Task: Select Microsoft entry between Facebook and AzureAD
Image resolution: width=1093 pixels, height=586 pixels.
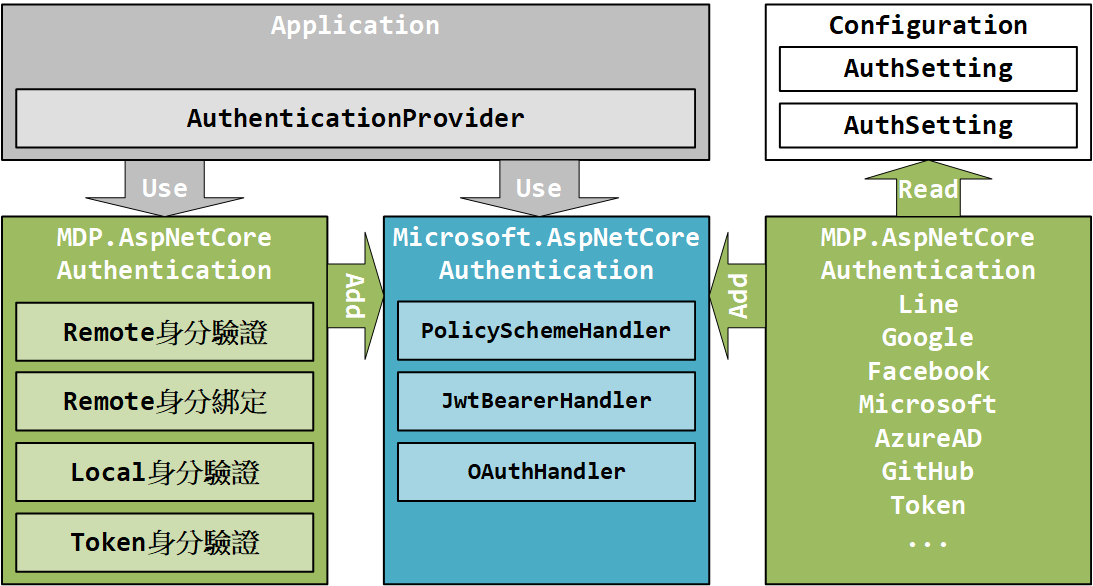Action: (x=928, y=404)
